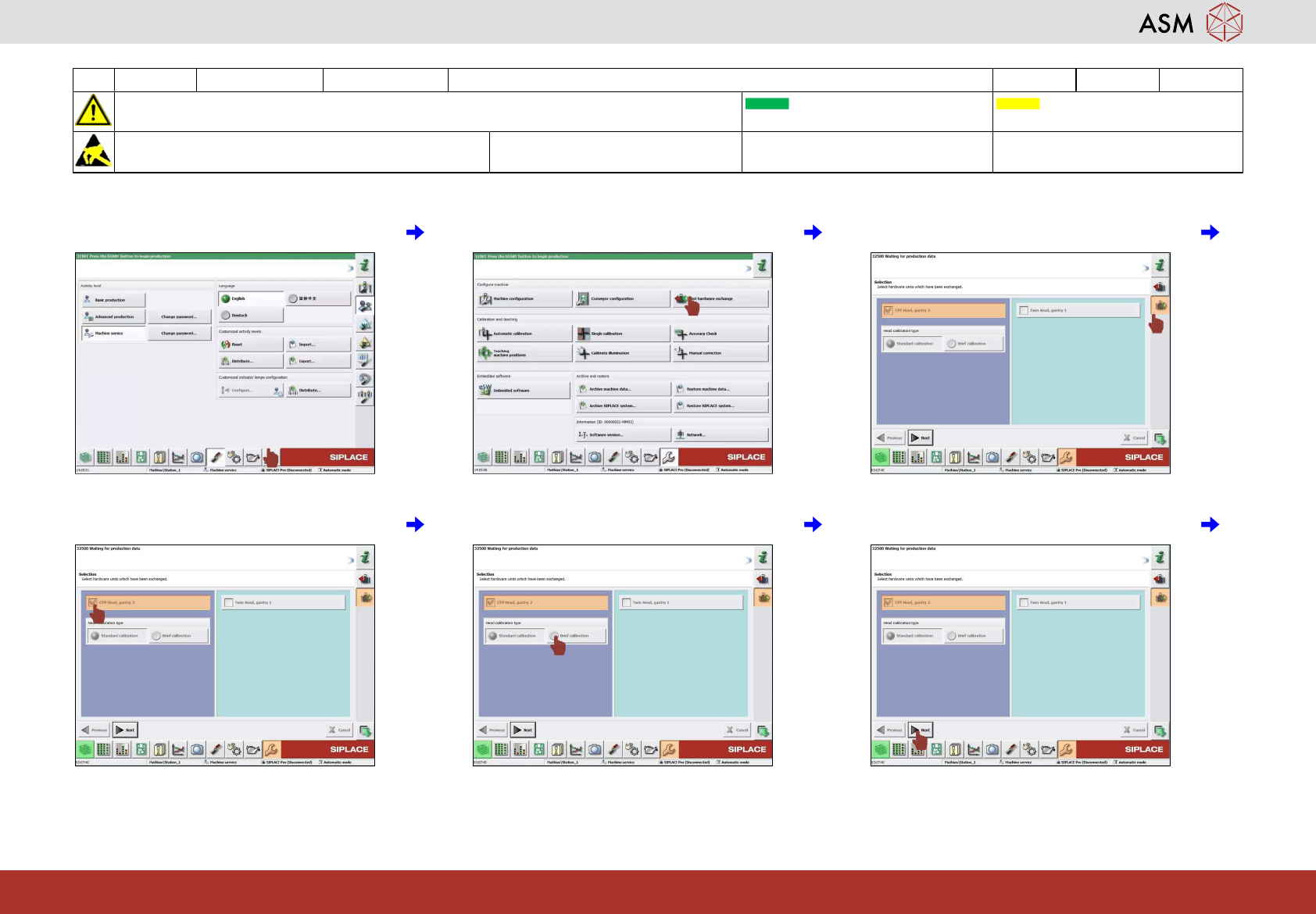Click info icon on the Configure machine screen

[x=763, y=266]
